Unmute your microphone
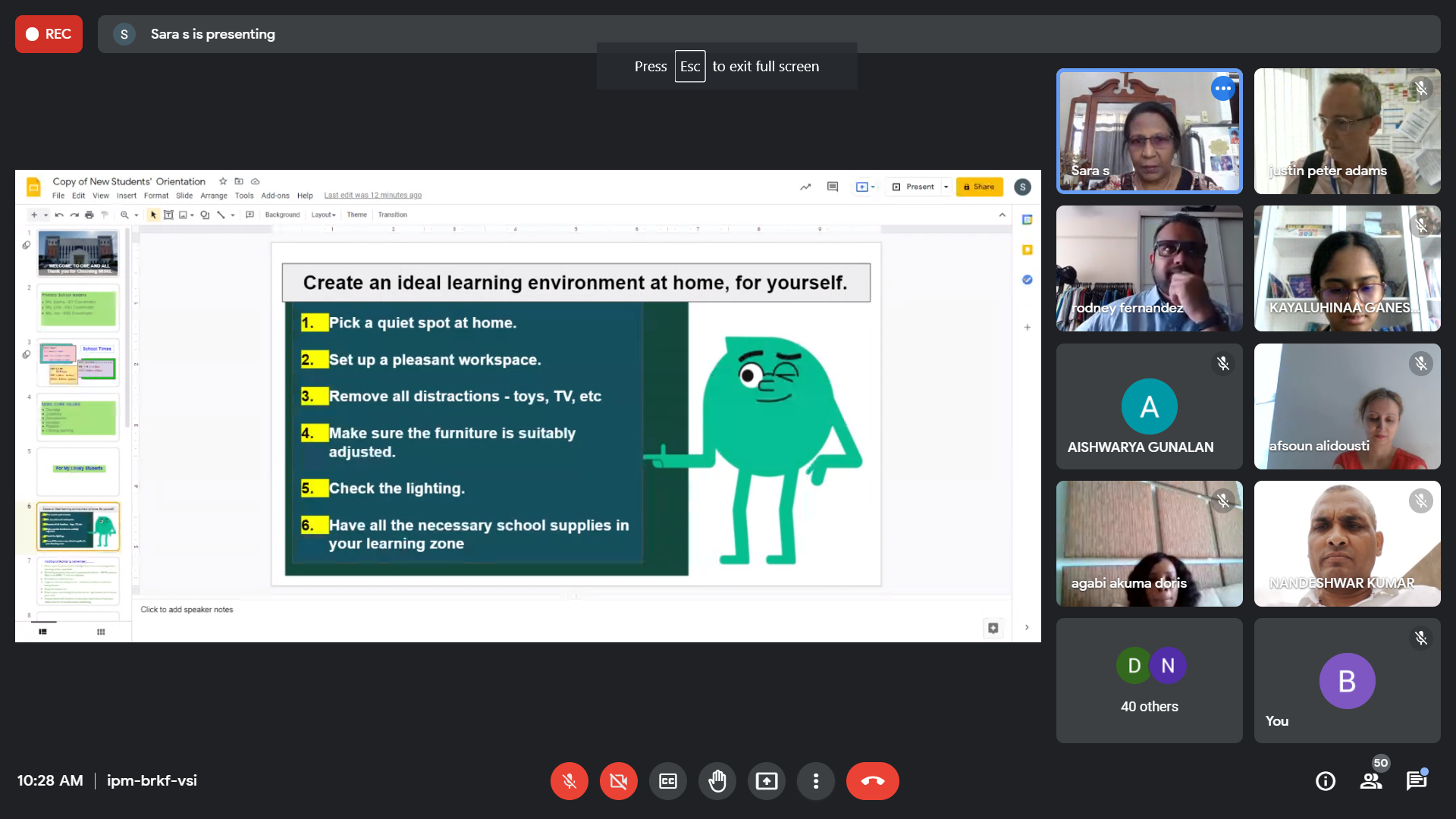 [x=570, y=781]
